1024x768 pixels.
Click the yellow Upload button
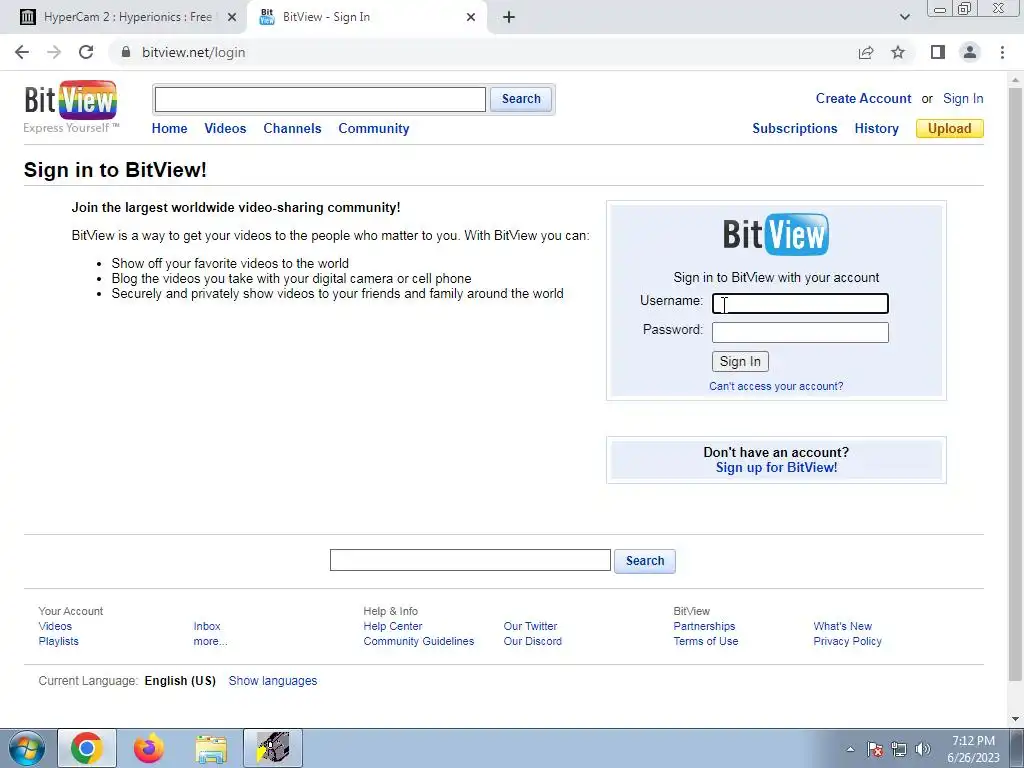[950, 129]
